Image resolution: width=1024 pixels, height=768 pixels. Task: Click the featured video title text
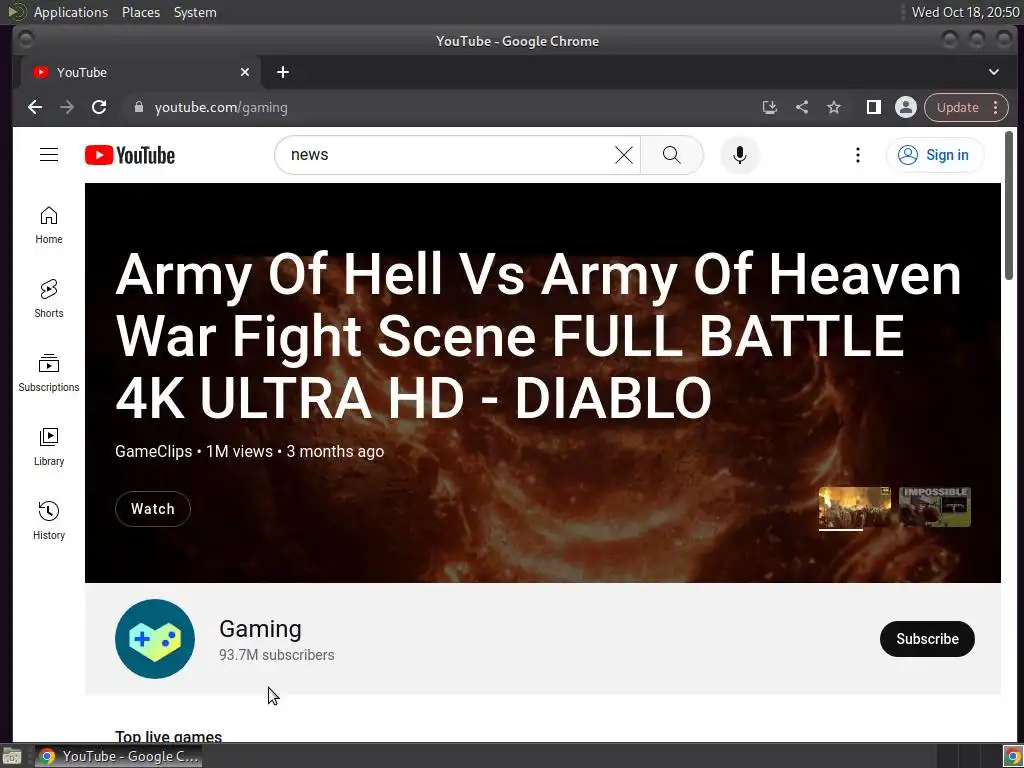click(538, 336)
